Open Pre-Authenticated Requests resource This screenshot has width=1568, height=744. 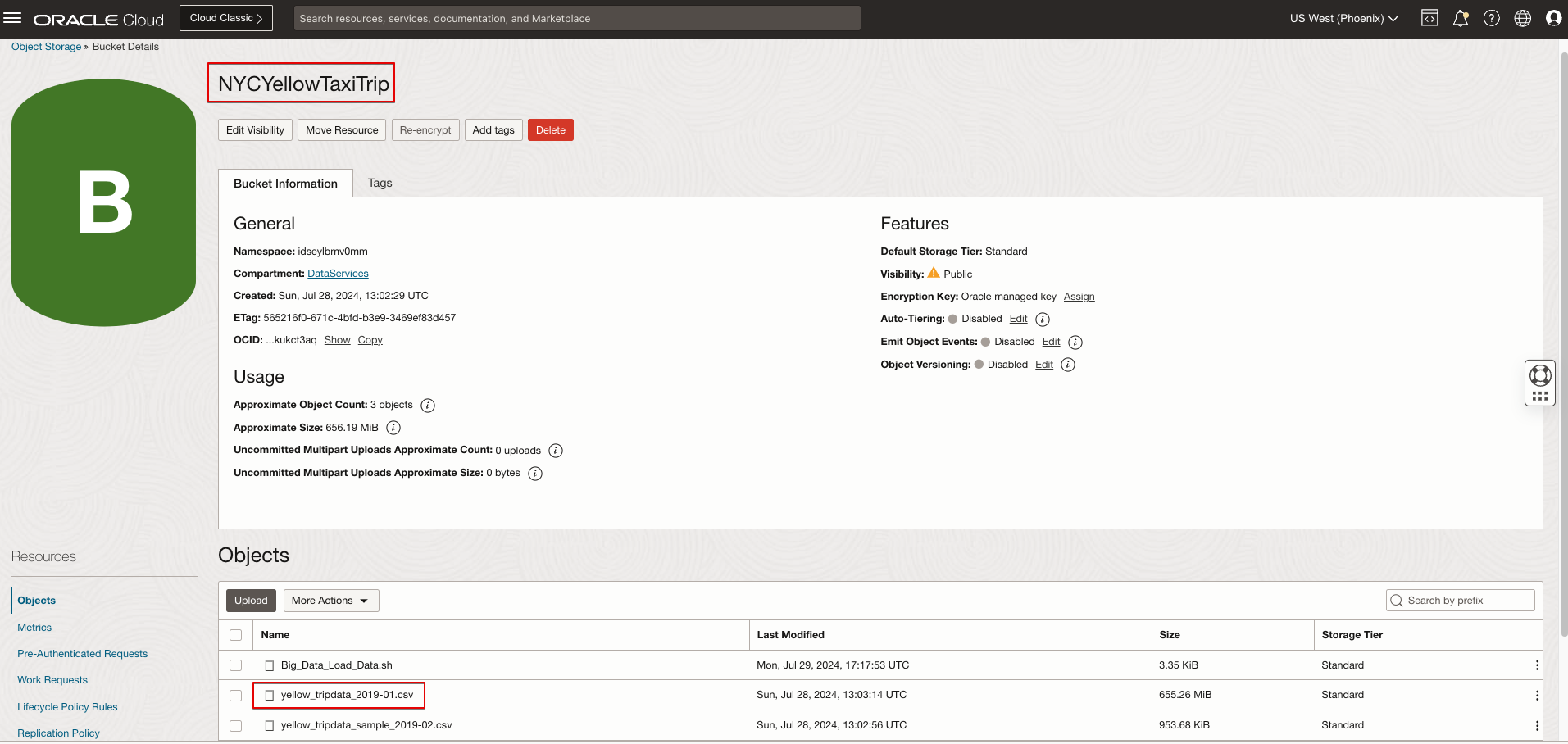tap(83, 654)
